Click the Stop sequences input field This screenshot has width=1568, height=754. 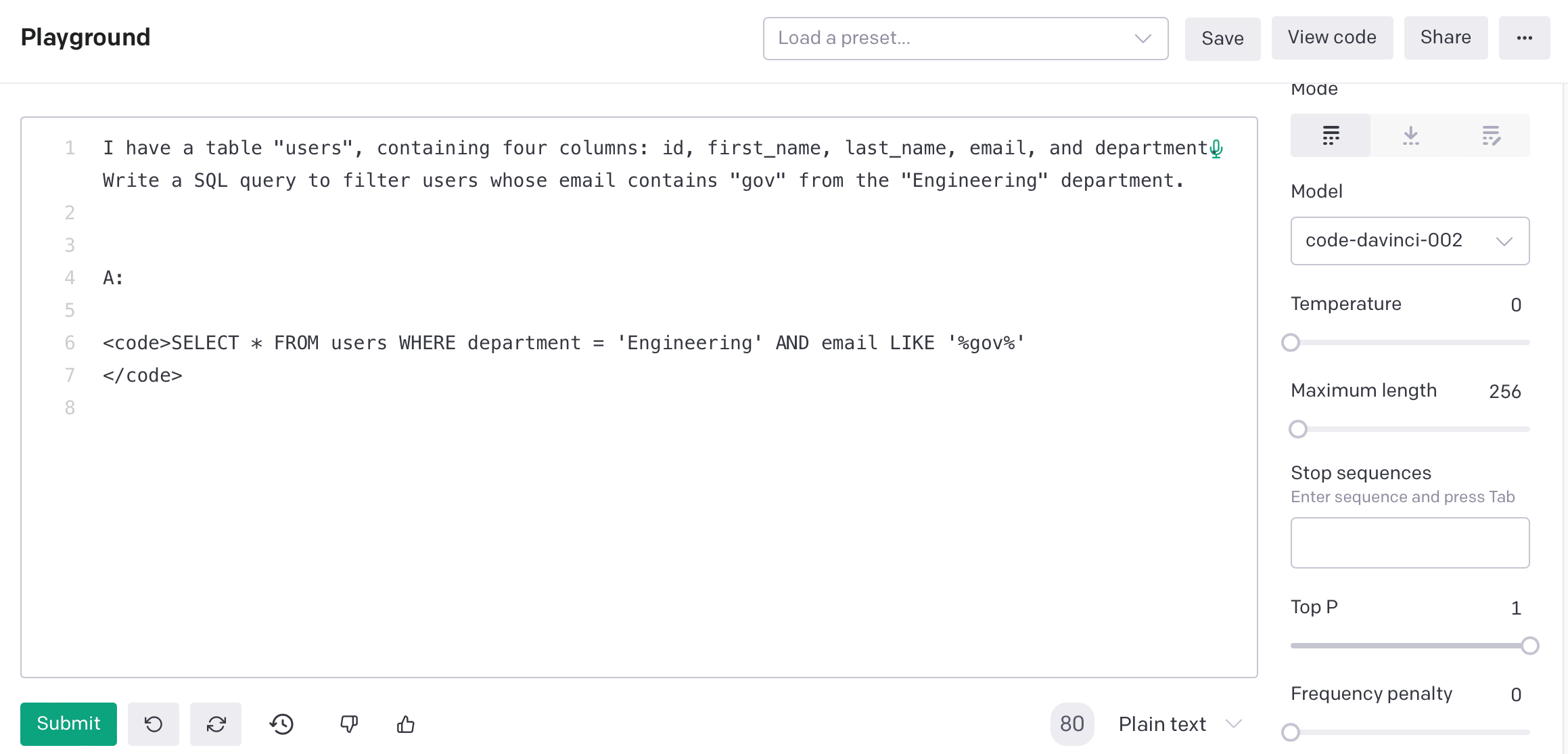tap(1410, 542)
